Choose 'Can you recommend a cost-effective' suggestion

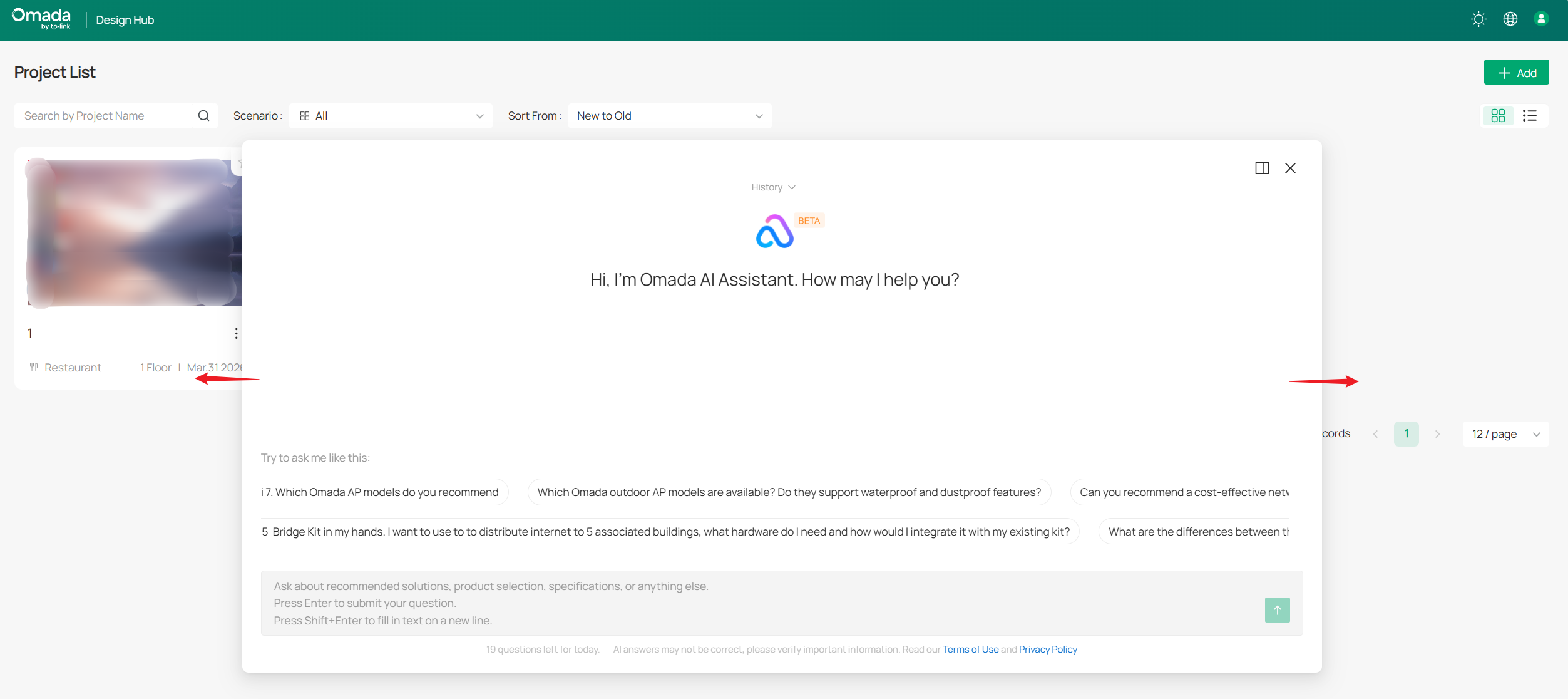tap(1181, 492)
